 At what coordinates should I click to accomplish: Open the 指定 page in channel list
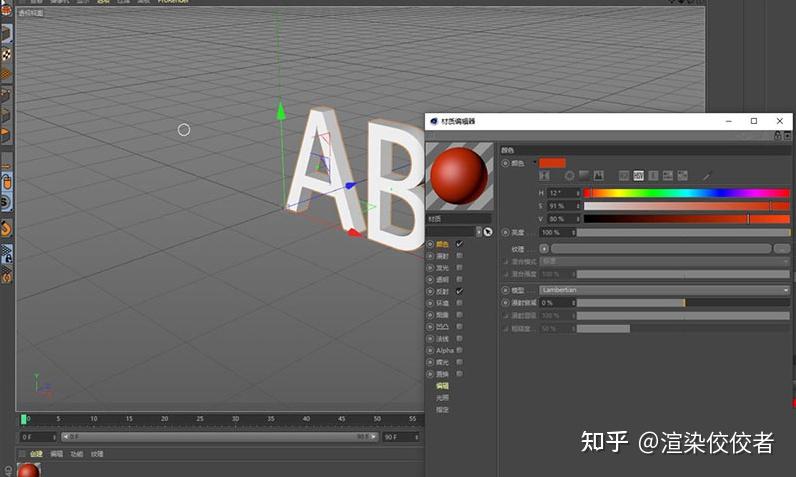pyautogui.click(x=442, y=410)
